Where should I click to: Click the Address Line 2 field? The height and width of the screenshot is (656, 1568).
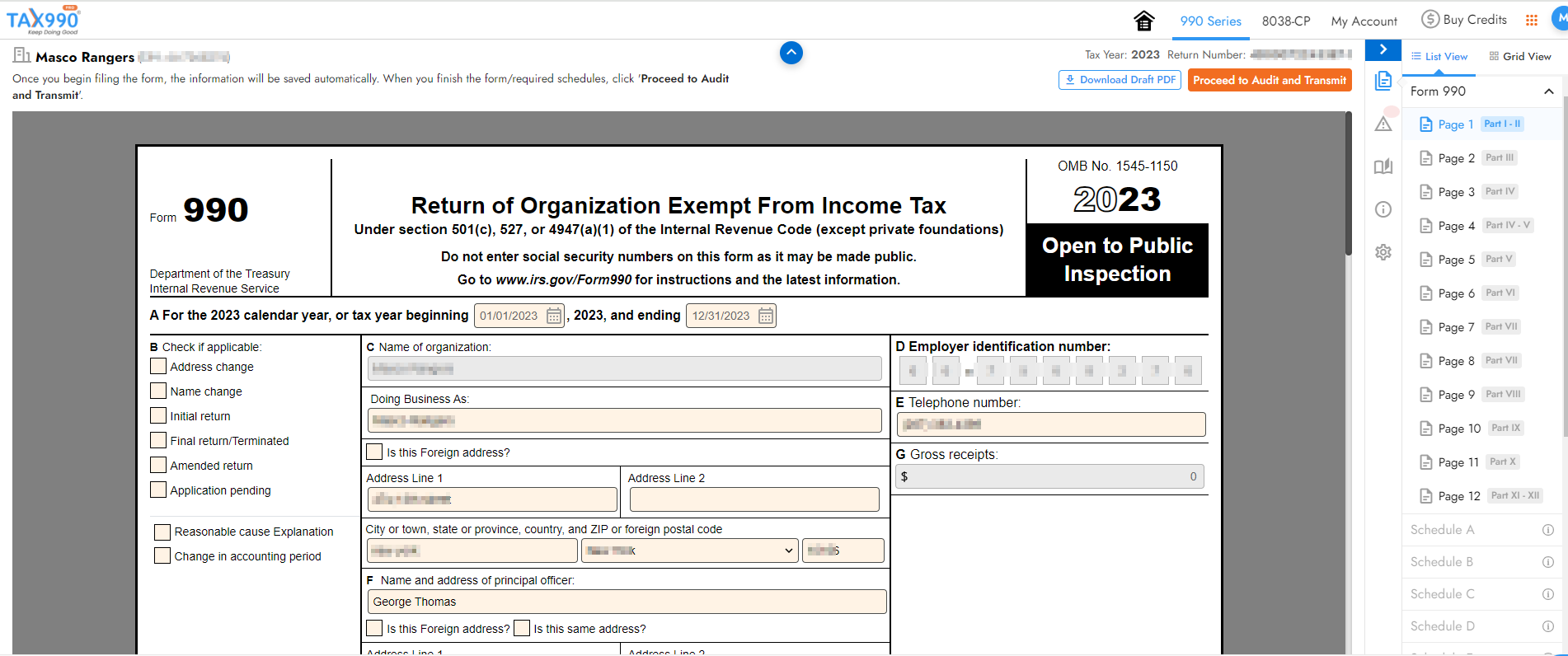pos(754,499)
